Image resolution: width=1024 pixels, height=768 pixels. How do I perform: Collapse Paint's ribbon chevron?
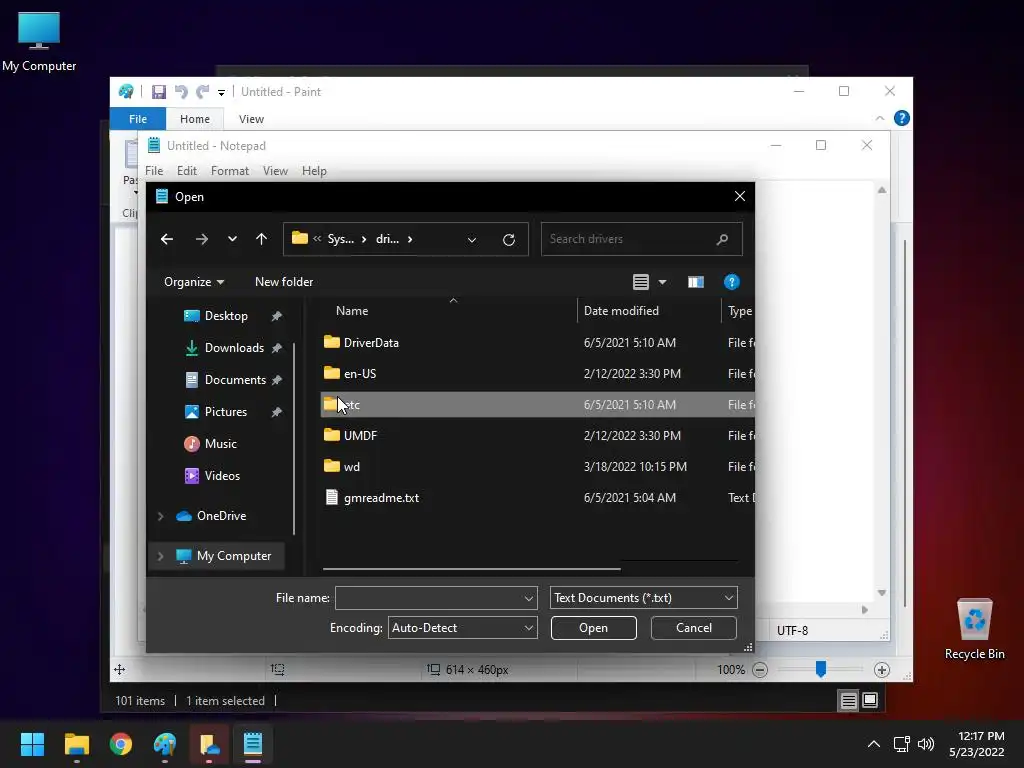(x=880, y=118)
